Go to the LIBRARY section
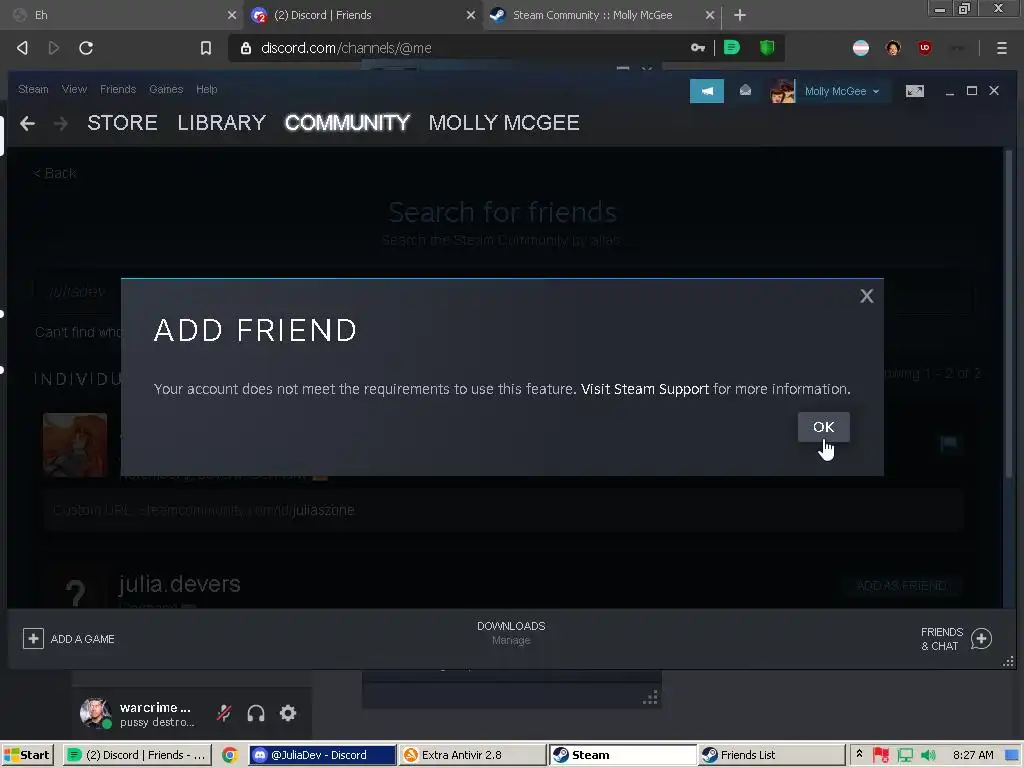Viewport: 1024px width, 768px height. tap(222, 123)
